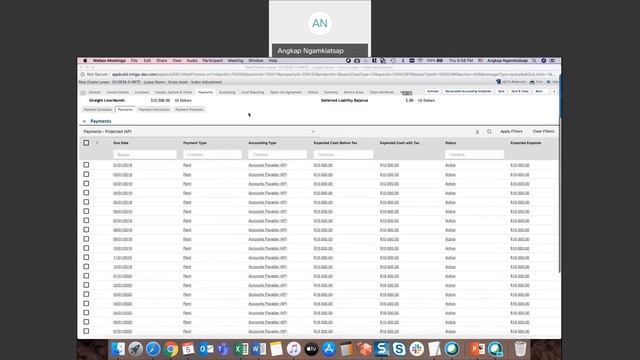Open the File menu

point(134,60)
